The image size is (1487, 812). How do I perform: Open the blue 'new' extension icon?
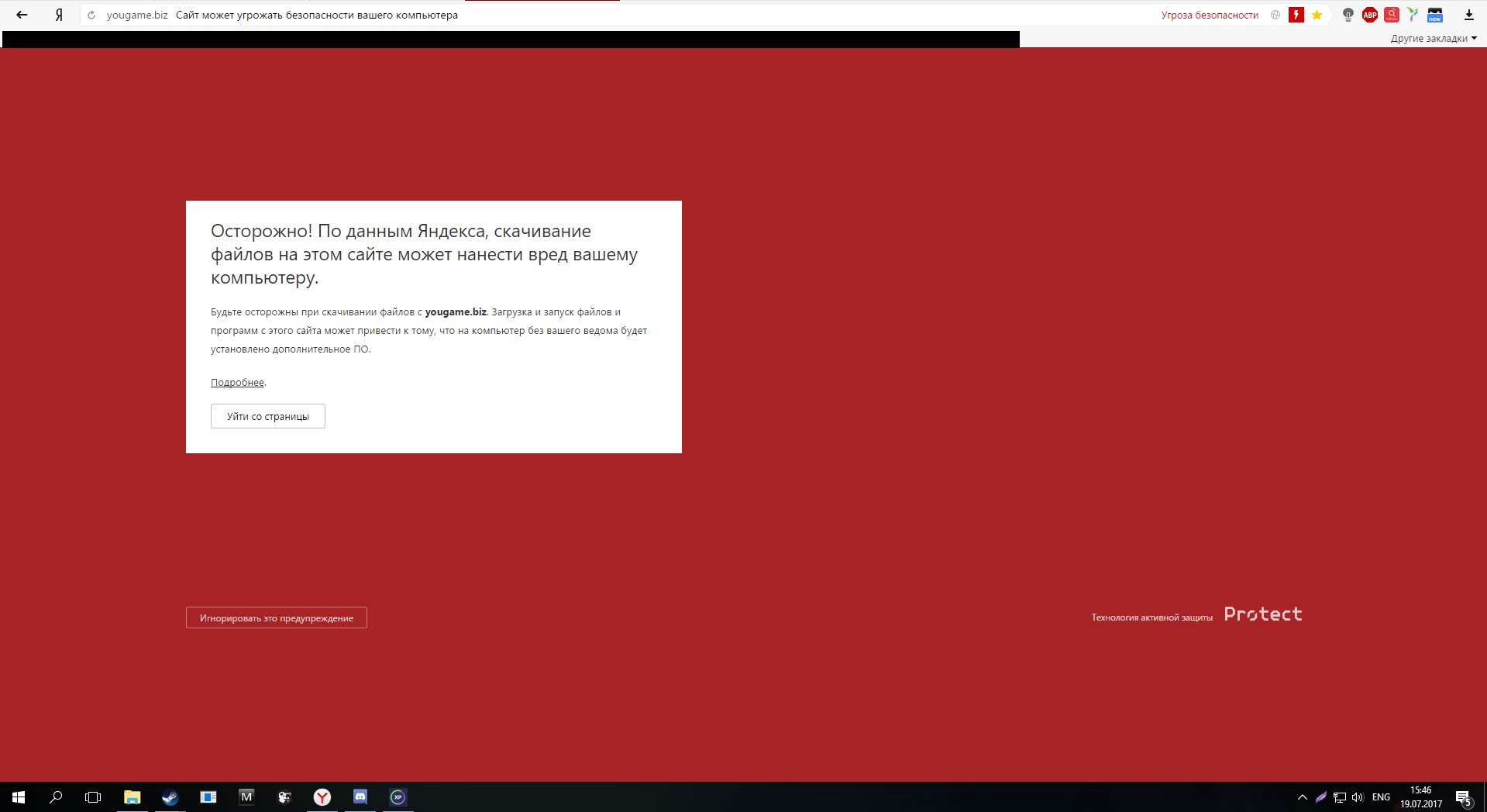pos(1435,15)
